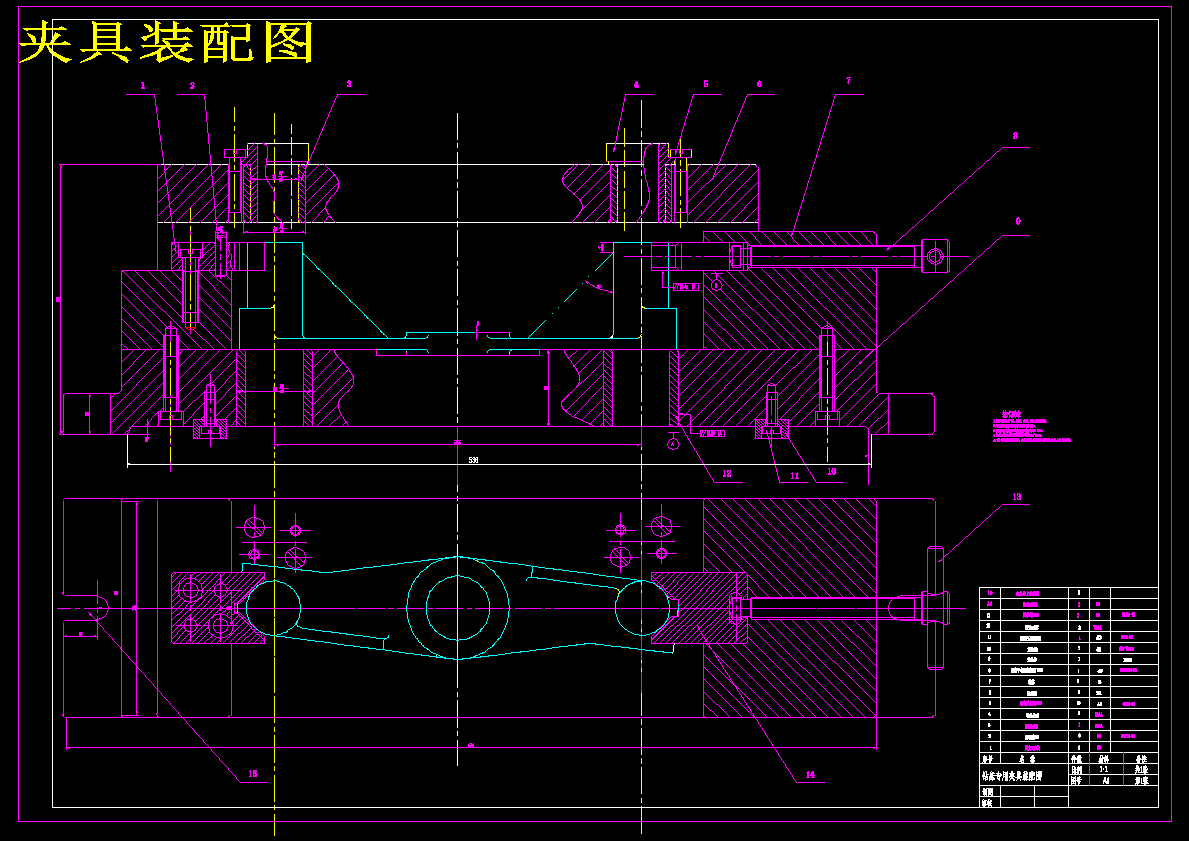Screen dimensions: 1189x841
Task: Click the magenta technical requirements note block
Action: 1031,427
